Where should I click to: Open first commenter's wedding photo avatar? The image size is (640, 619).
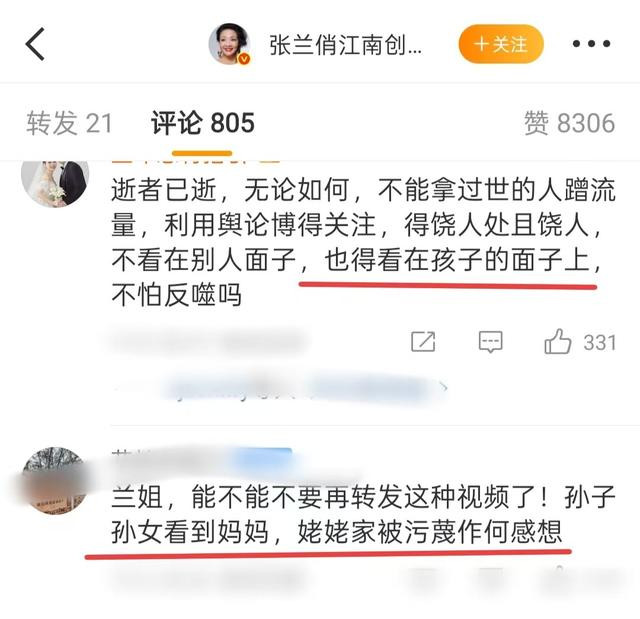(55, 183)
